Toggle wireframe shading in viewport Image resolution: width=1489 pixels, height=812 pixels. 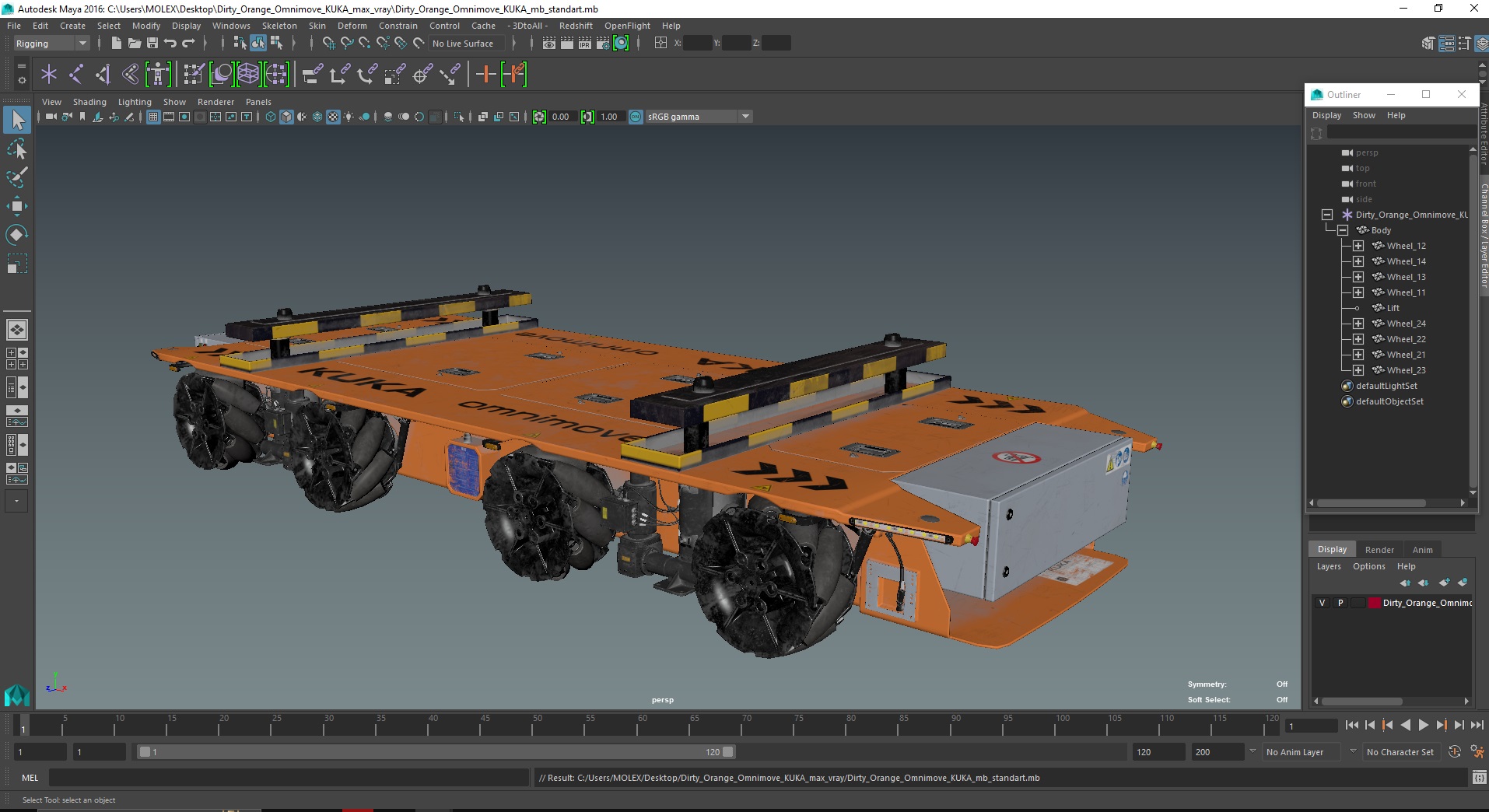[271, 117]
